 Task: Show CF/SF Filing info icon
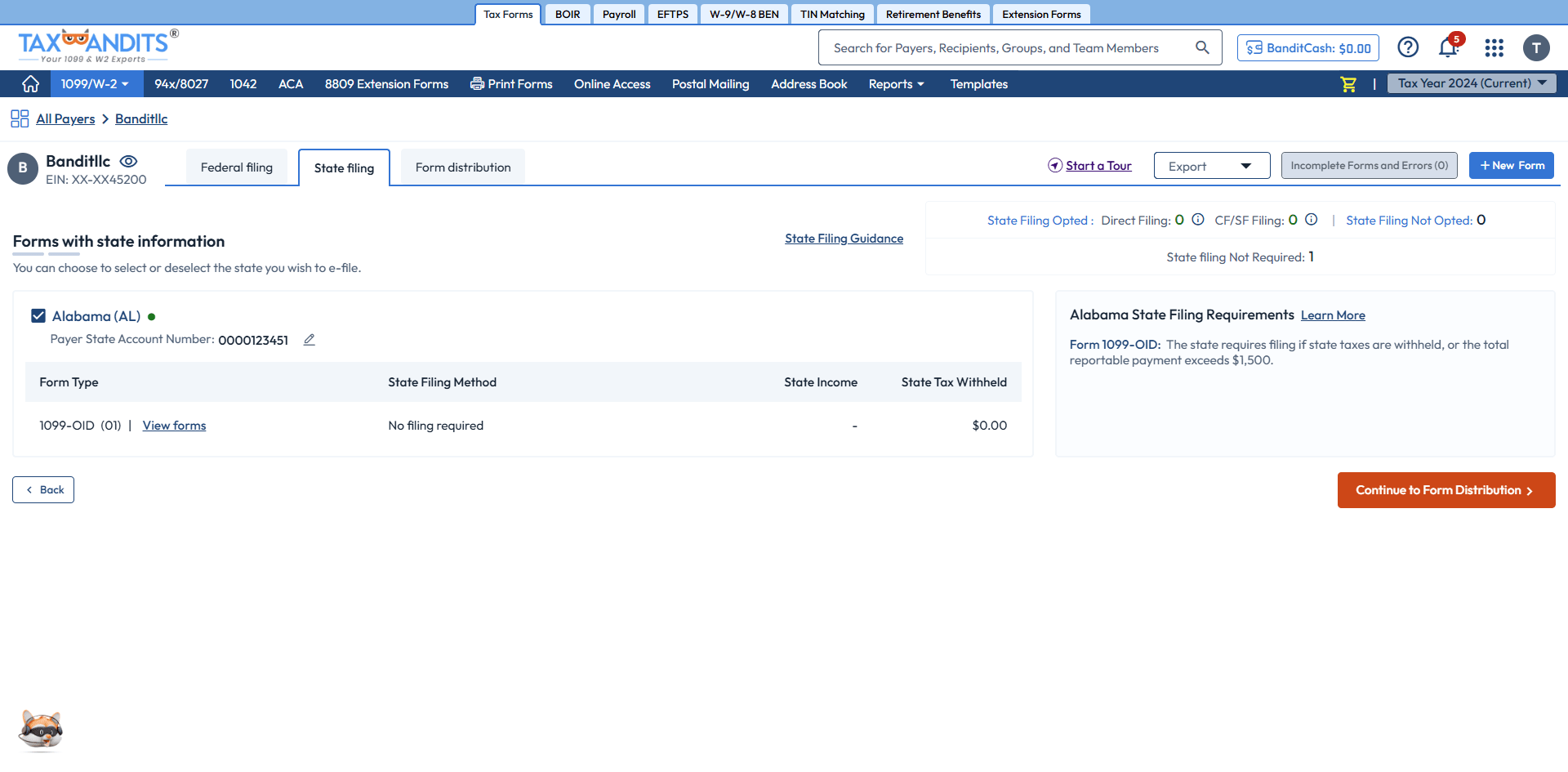pos(1312,220)
